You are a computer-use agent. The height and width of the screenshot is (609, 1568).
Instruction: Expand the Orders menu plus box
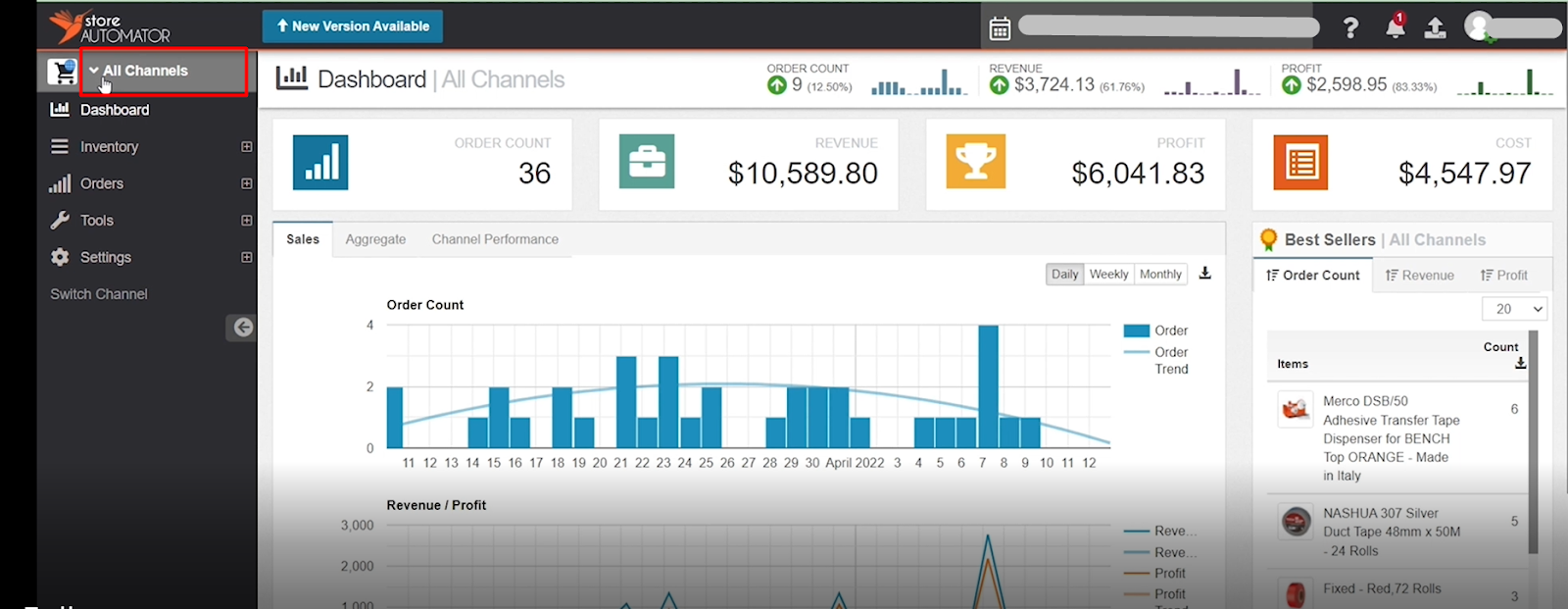[247, 183]
